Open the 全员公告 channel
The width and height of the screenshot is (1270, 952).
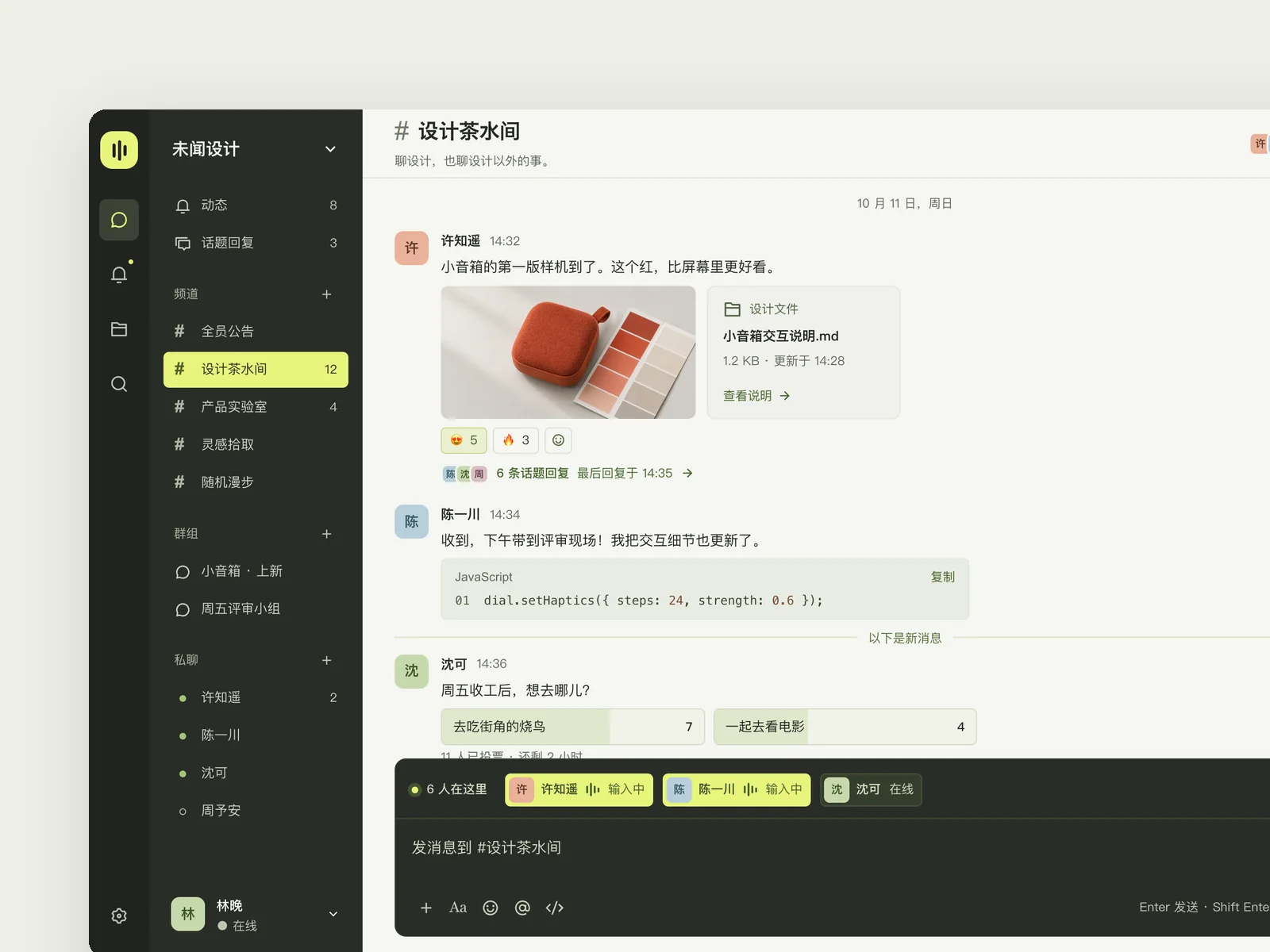click(x=256, y=332)
